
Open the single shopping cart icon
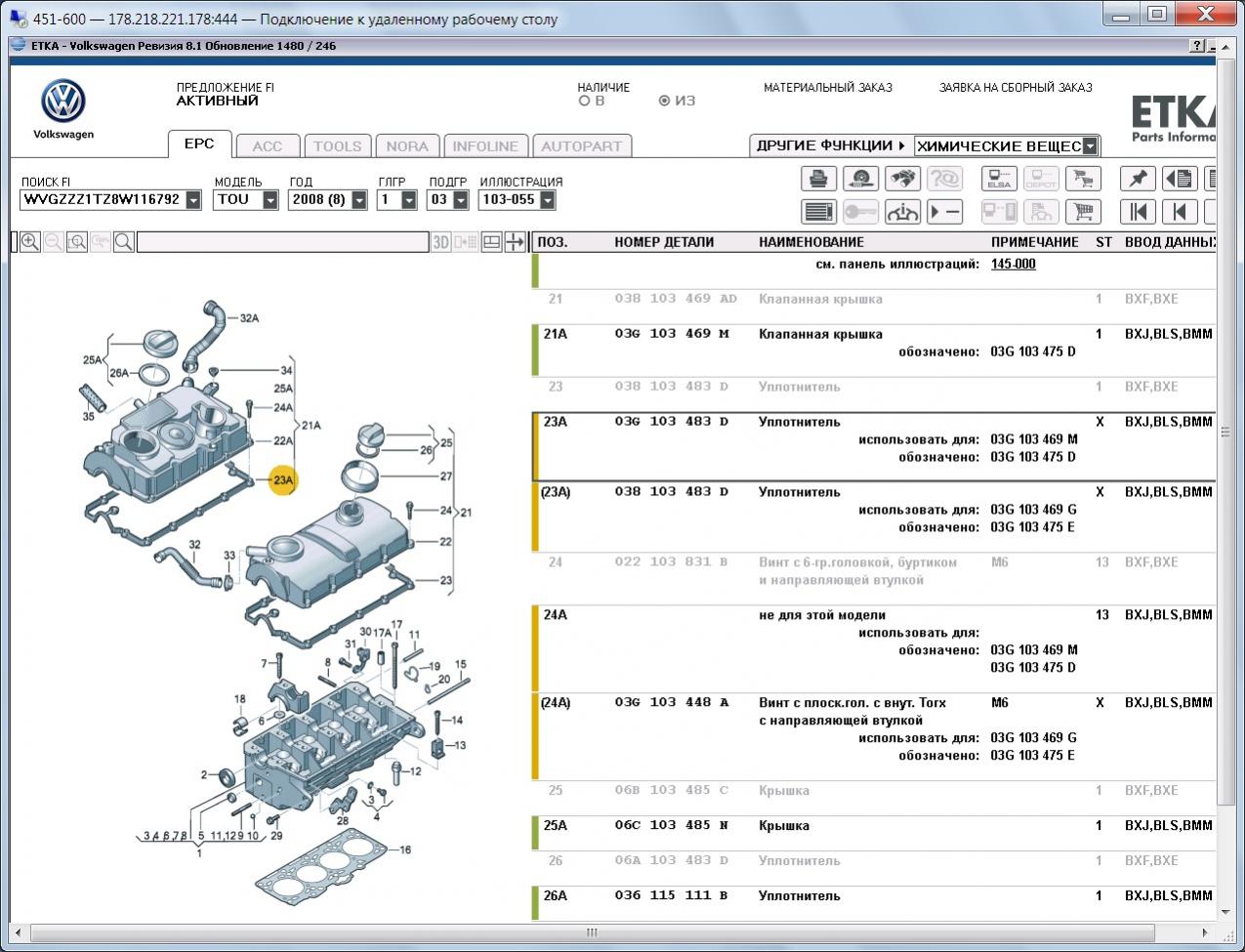tap(1083, 211)
